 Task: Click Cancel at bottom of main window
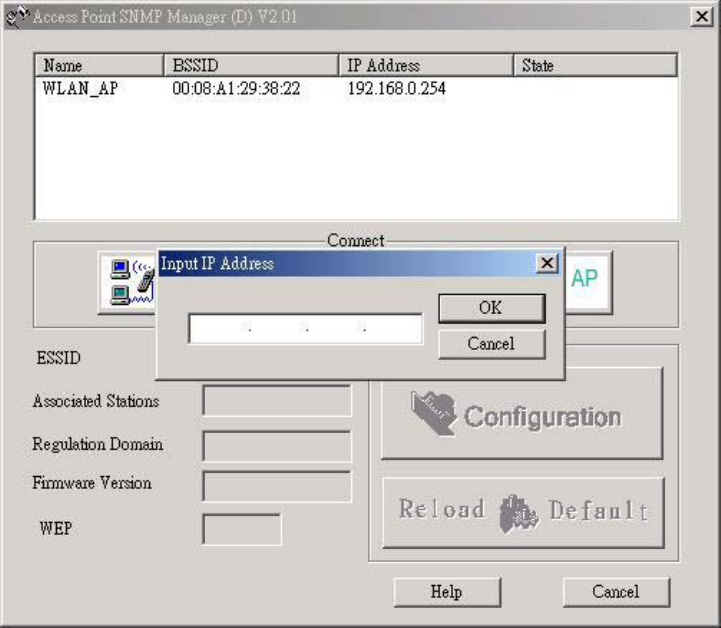coord(616,592)
